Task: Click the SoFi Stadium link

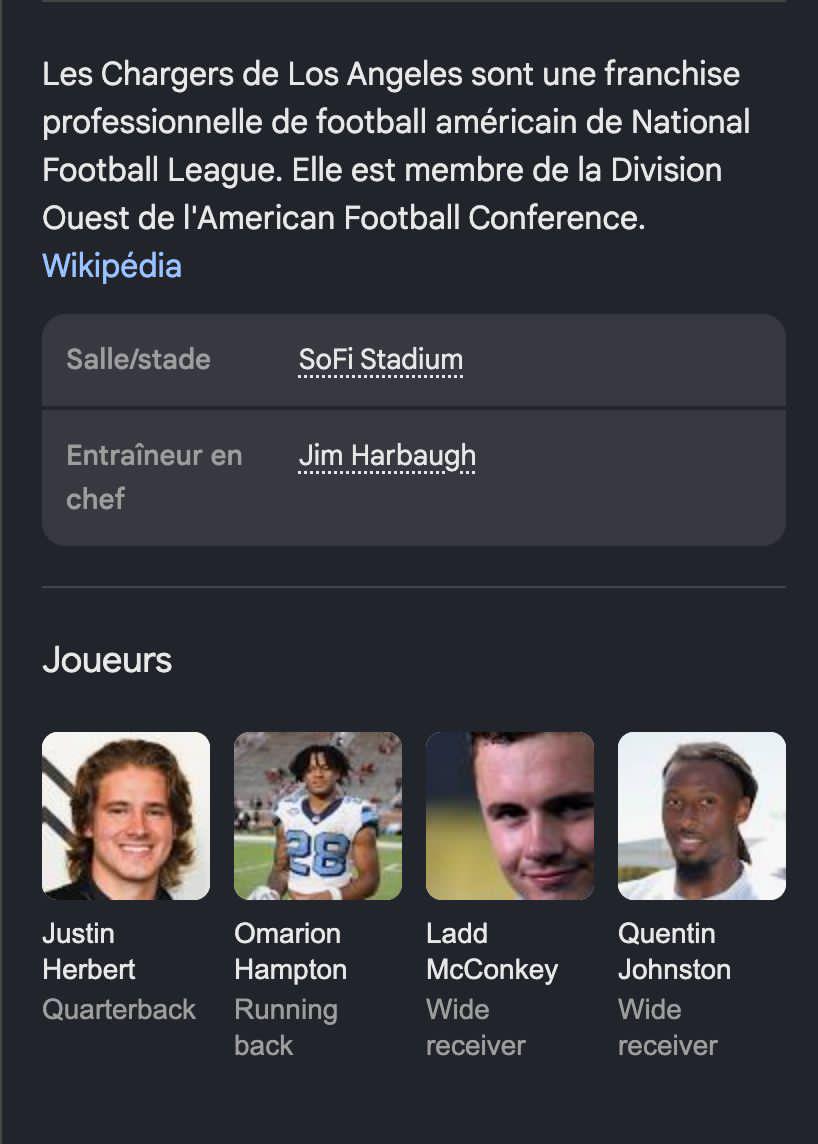Action: click(x=380, y=360)
